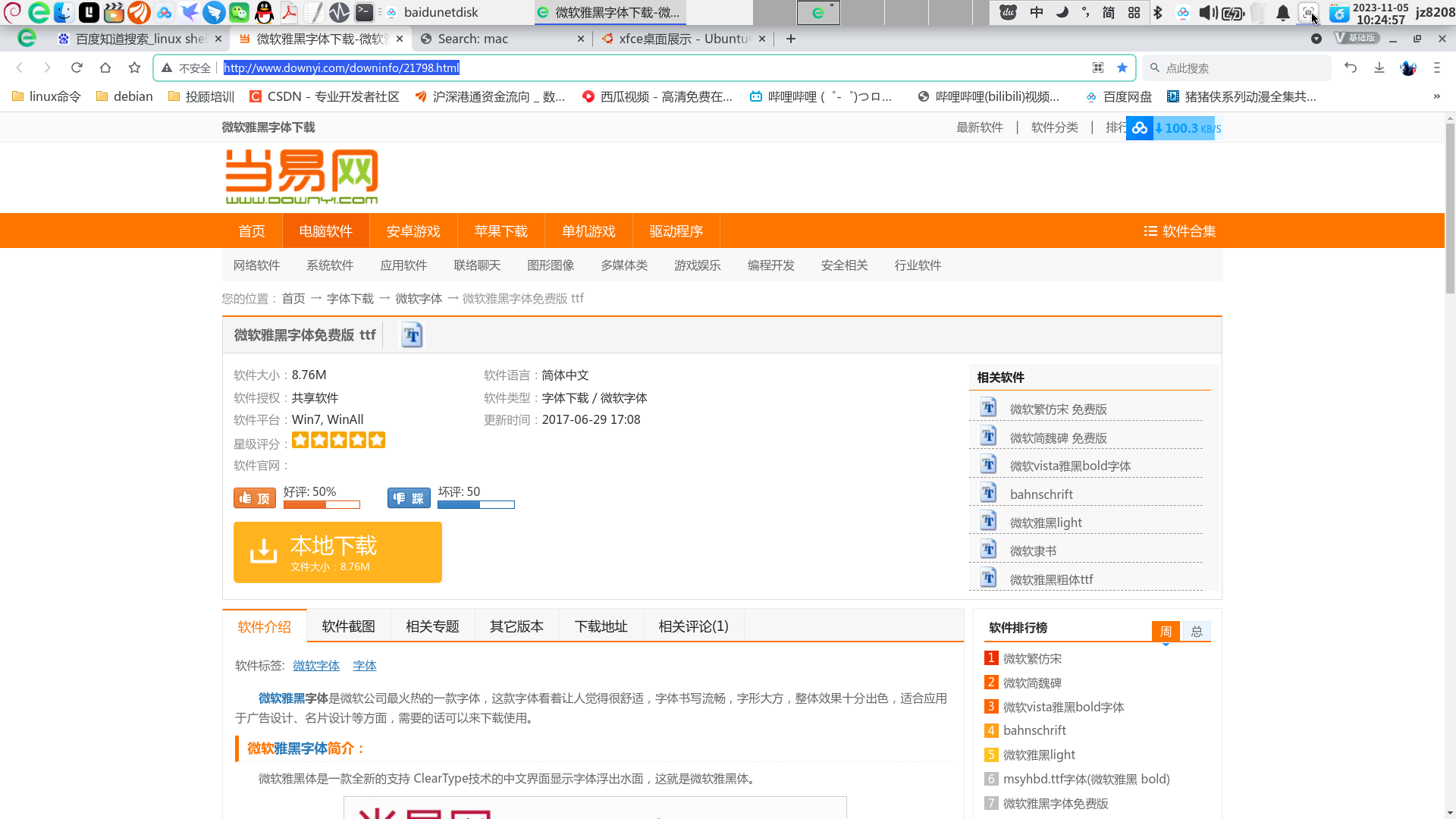This screenshot has height=819, width=1456.
Task: Launch the PDF reader icon in panel
Action: (x=289, y=12)
